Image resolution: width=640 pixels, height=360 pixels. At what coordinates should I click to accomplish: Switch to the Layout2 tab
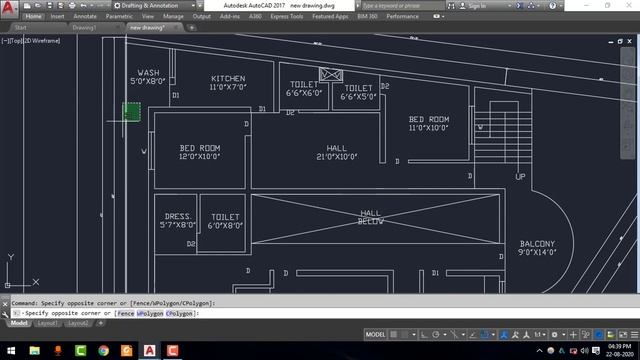78,323
